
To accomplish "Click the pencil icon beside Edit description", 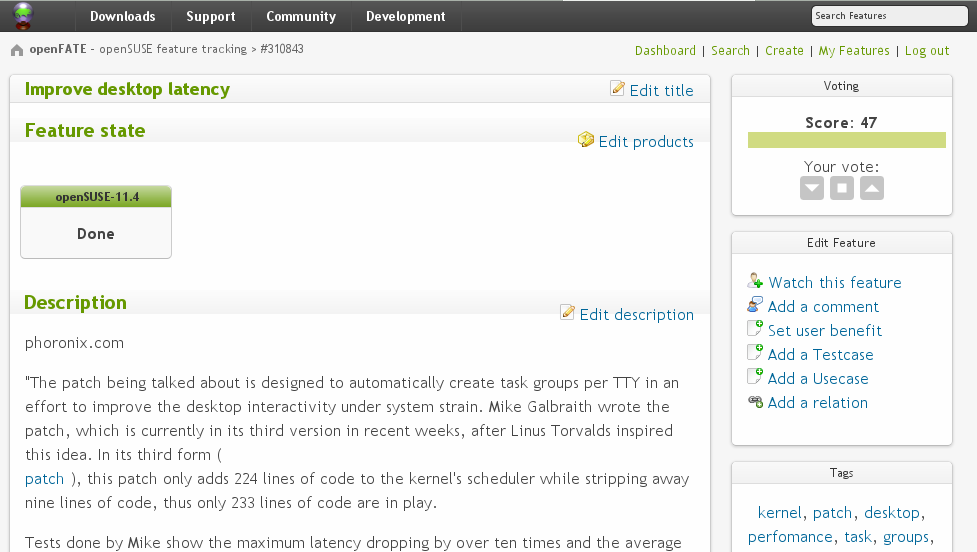I will coord(567,312).
